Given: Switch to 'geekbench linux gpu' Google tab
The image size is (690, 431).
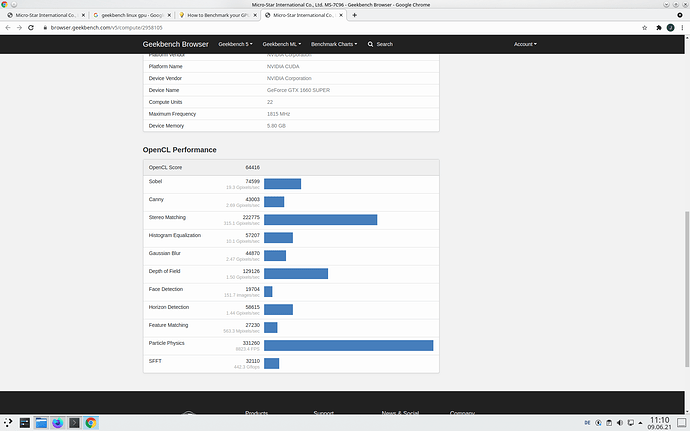Looking at the screenshot, I should (x=132, y=15).
